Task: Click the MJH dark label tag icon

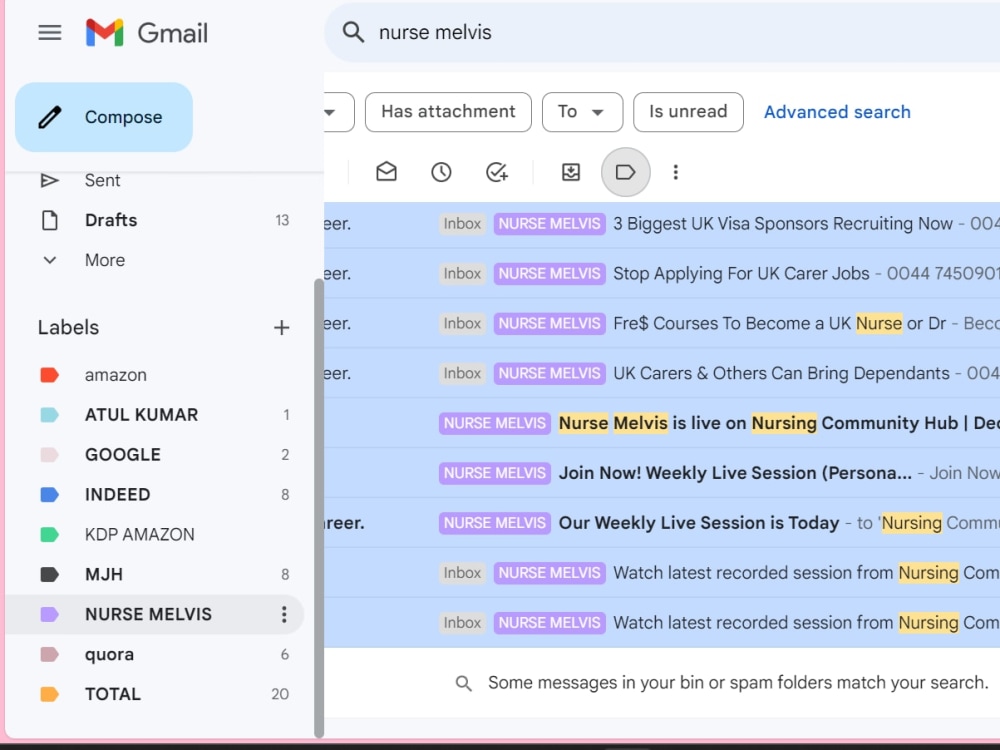Action: coord(50,575)
